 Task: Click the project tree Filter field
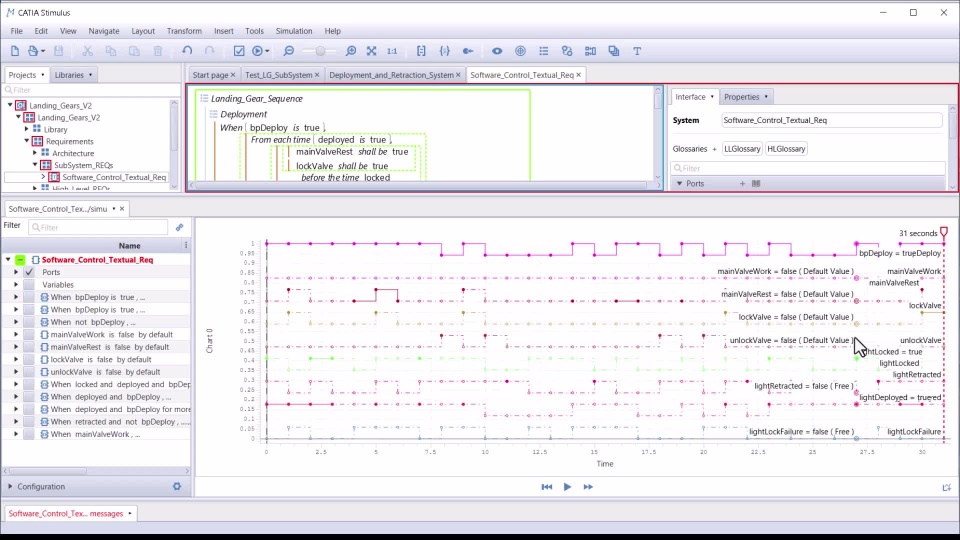[x=92, y=90]
